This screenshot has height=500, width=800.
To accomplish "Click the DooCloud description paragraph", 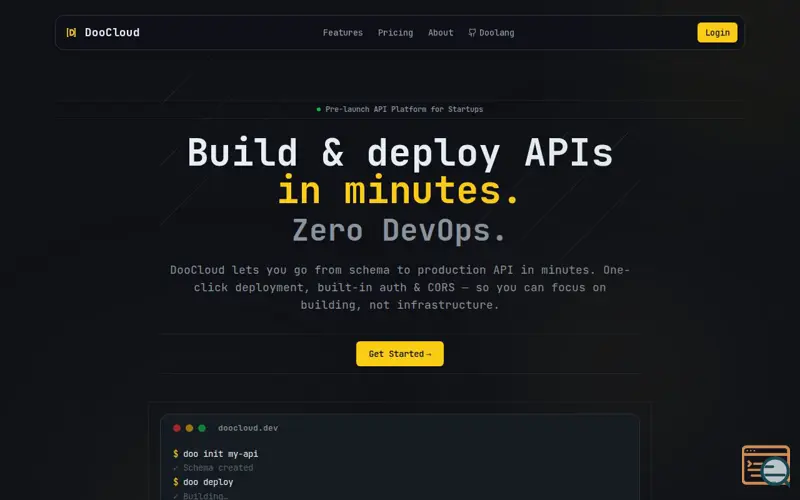I will point(400,287).
